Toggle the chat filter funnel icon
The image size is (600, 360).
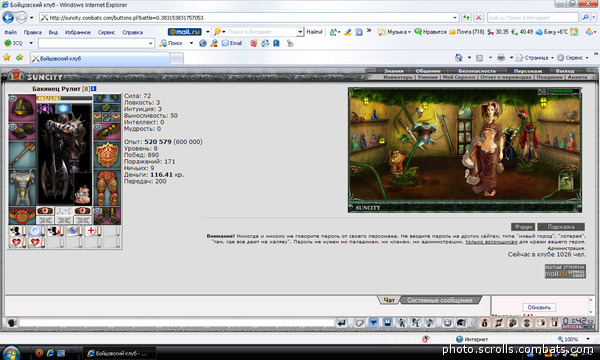[x=373, y=323]
